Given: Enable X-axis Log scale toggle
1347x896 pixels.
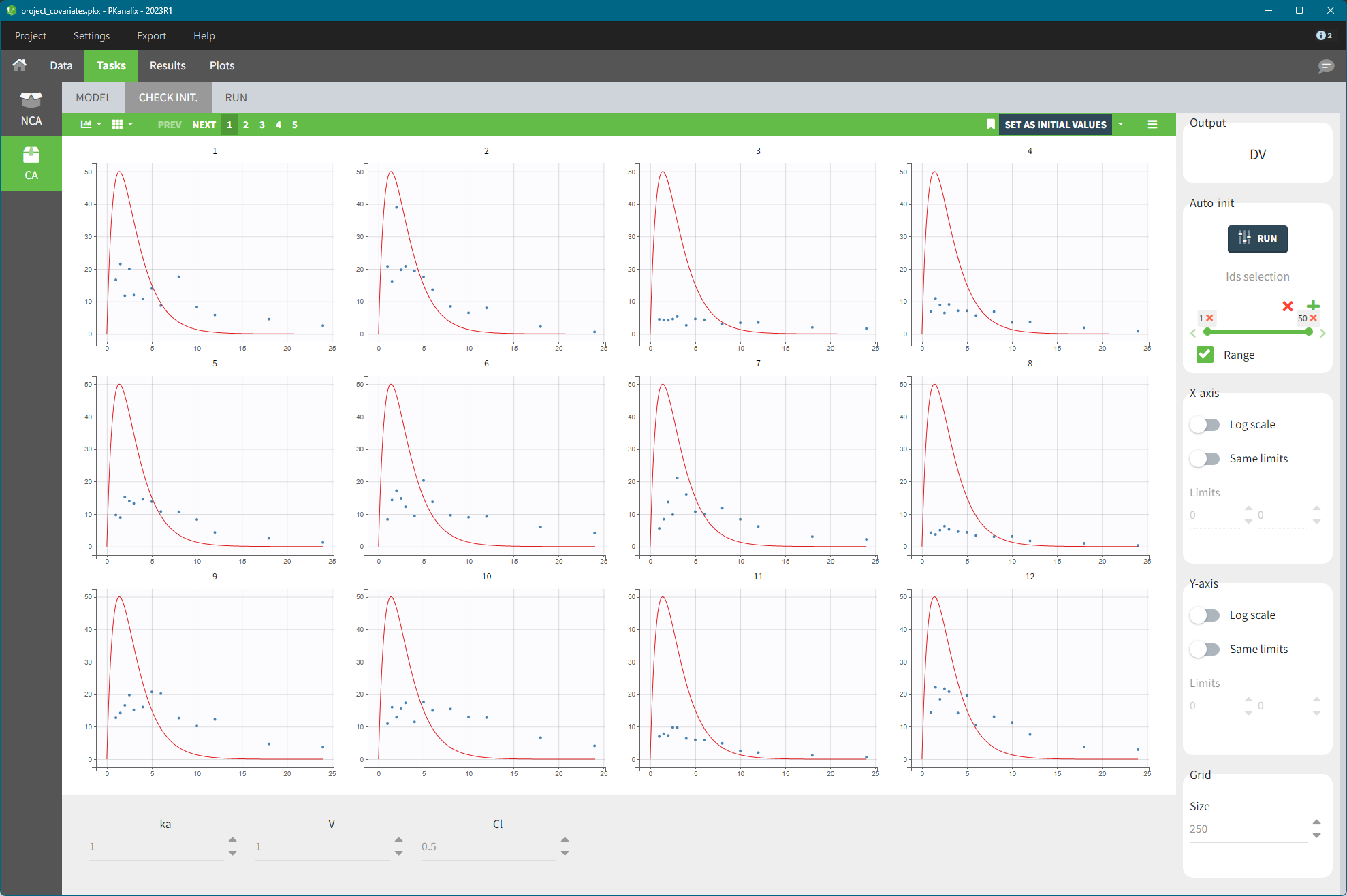Looking at the screenshot, I should [1205, 425].
